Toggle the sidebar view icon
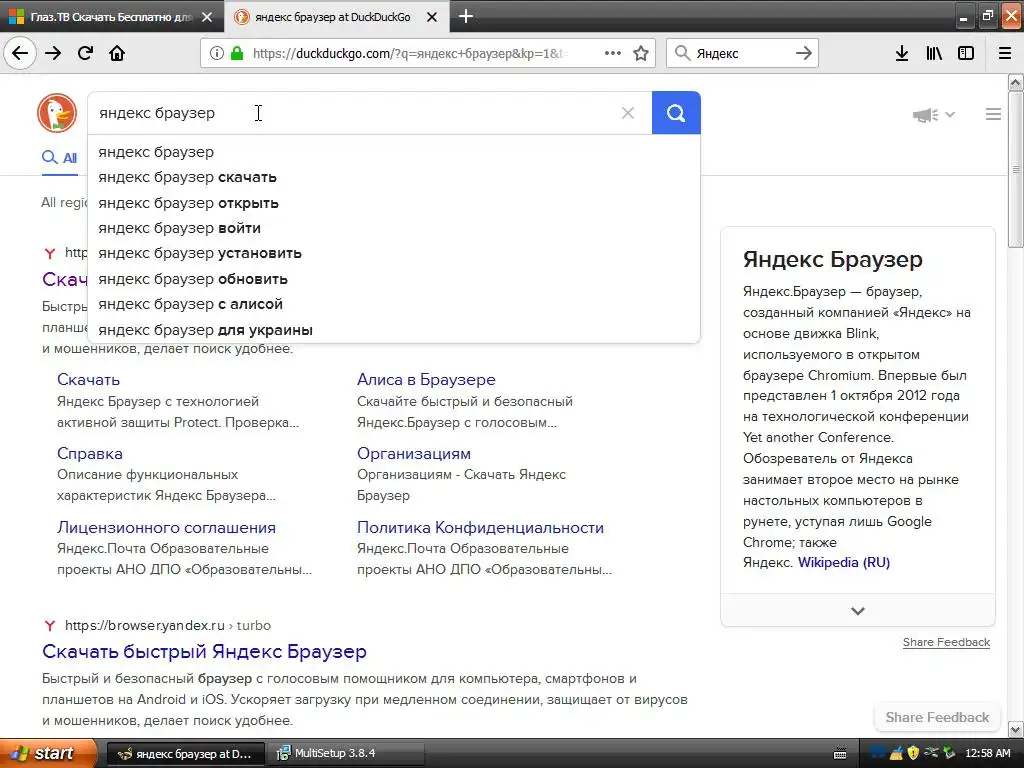Viewport: 1024px width, 768px height. click(x=966, y=53)
